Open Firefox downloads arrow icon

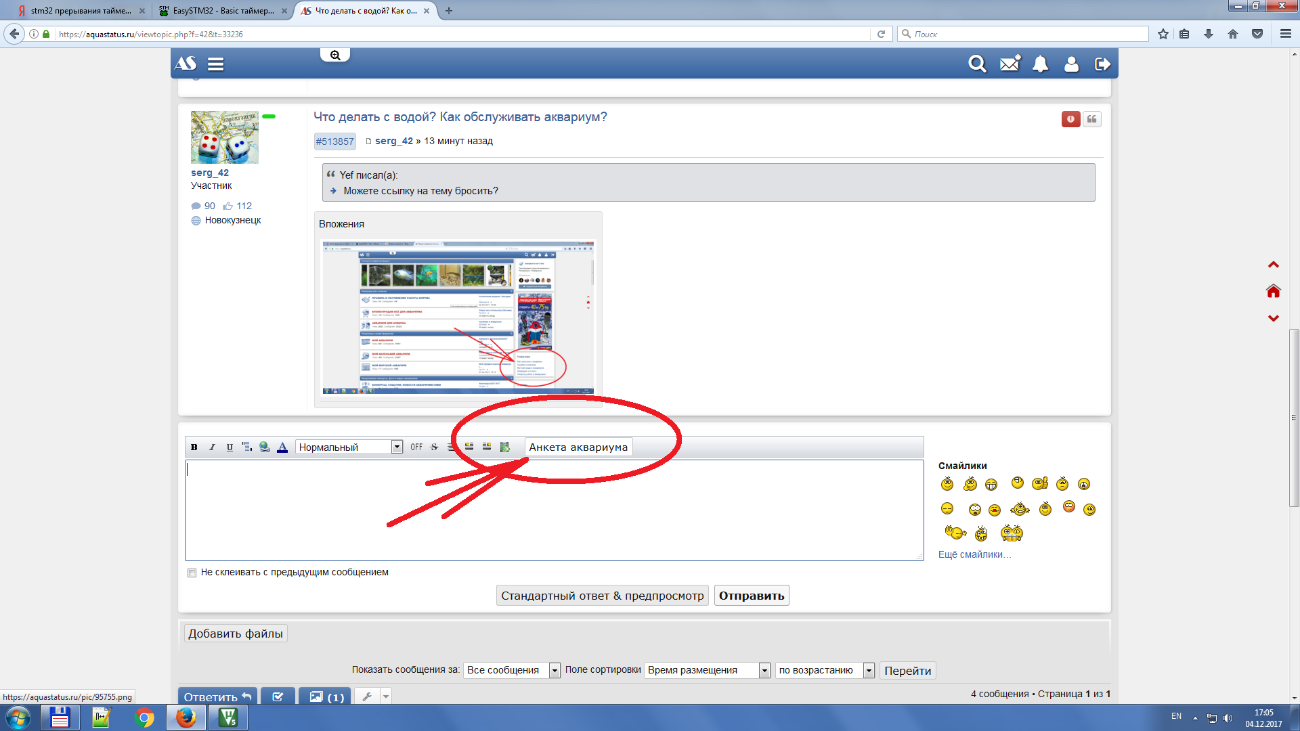click(1209, 33)
